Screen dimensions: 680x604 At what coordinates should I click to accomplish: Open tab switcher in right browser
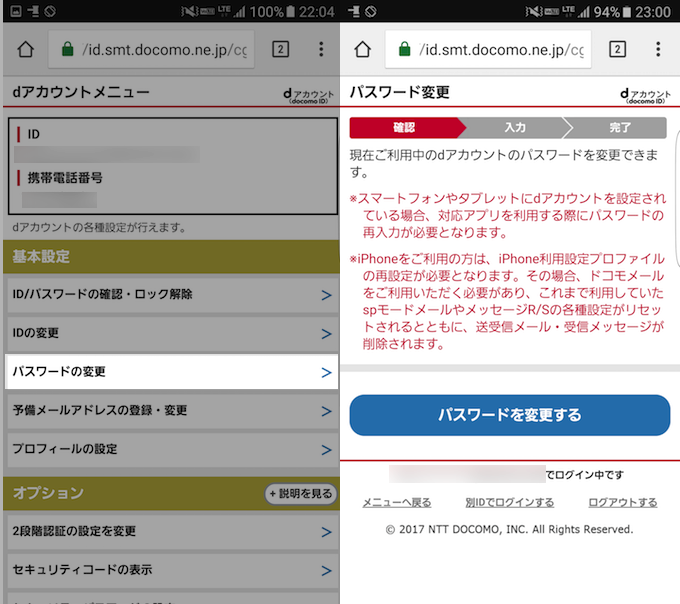point(617,50)
